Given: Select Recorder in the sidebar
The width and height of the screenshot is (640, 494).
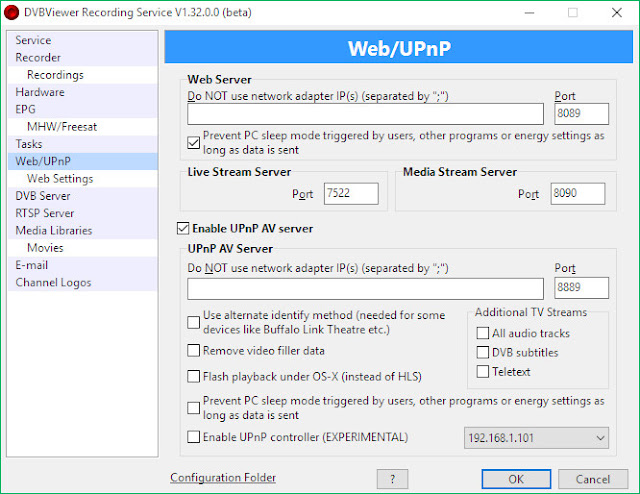Looking at the screenshot, I should 82,58.
